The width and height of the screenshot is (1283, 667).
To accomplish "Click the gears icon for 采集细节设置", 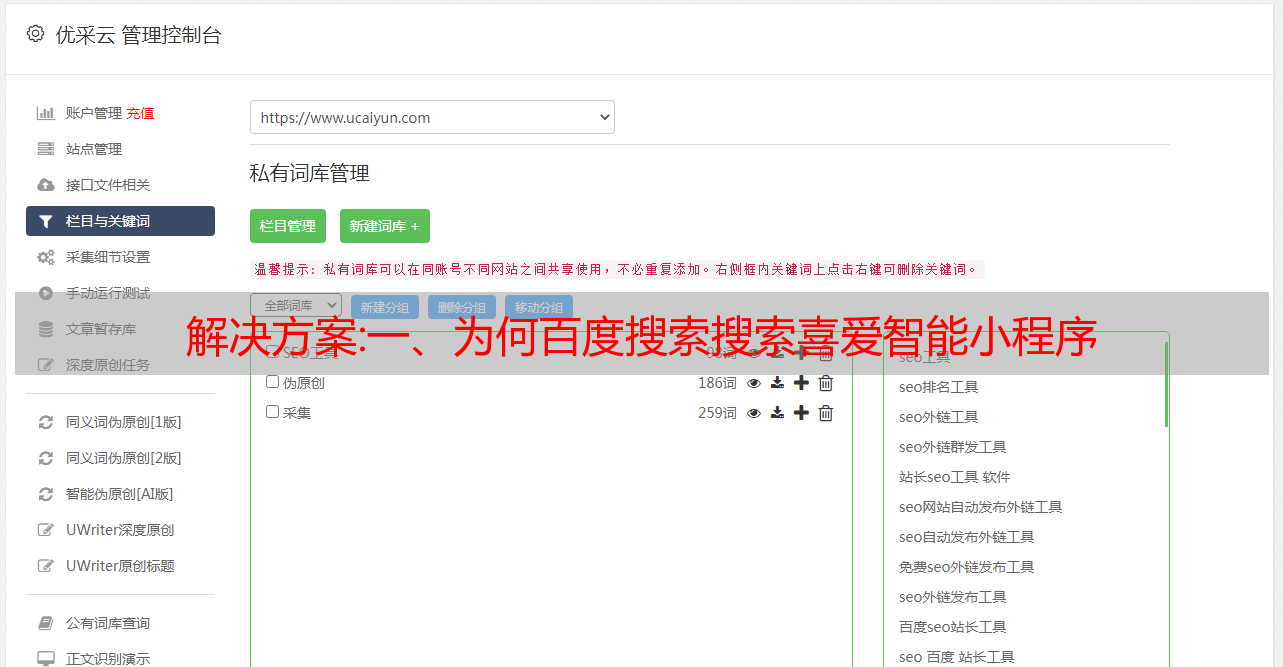I will (x=46, y=257).
